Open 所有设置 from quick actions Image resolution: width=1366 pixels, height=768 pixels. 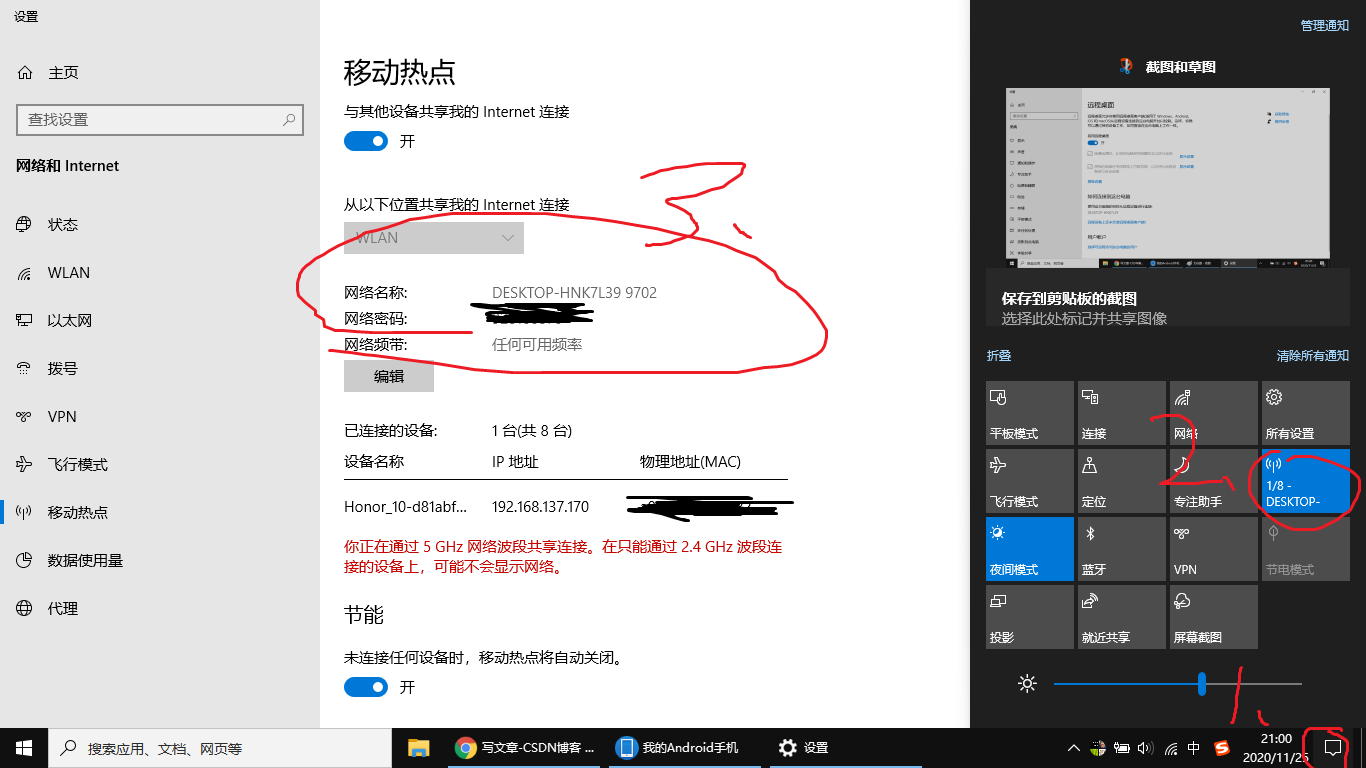(x=1305, y=412)
